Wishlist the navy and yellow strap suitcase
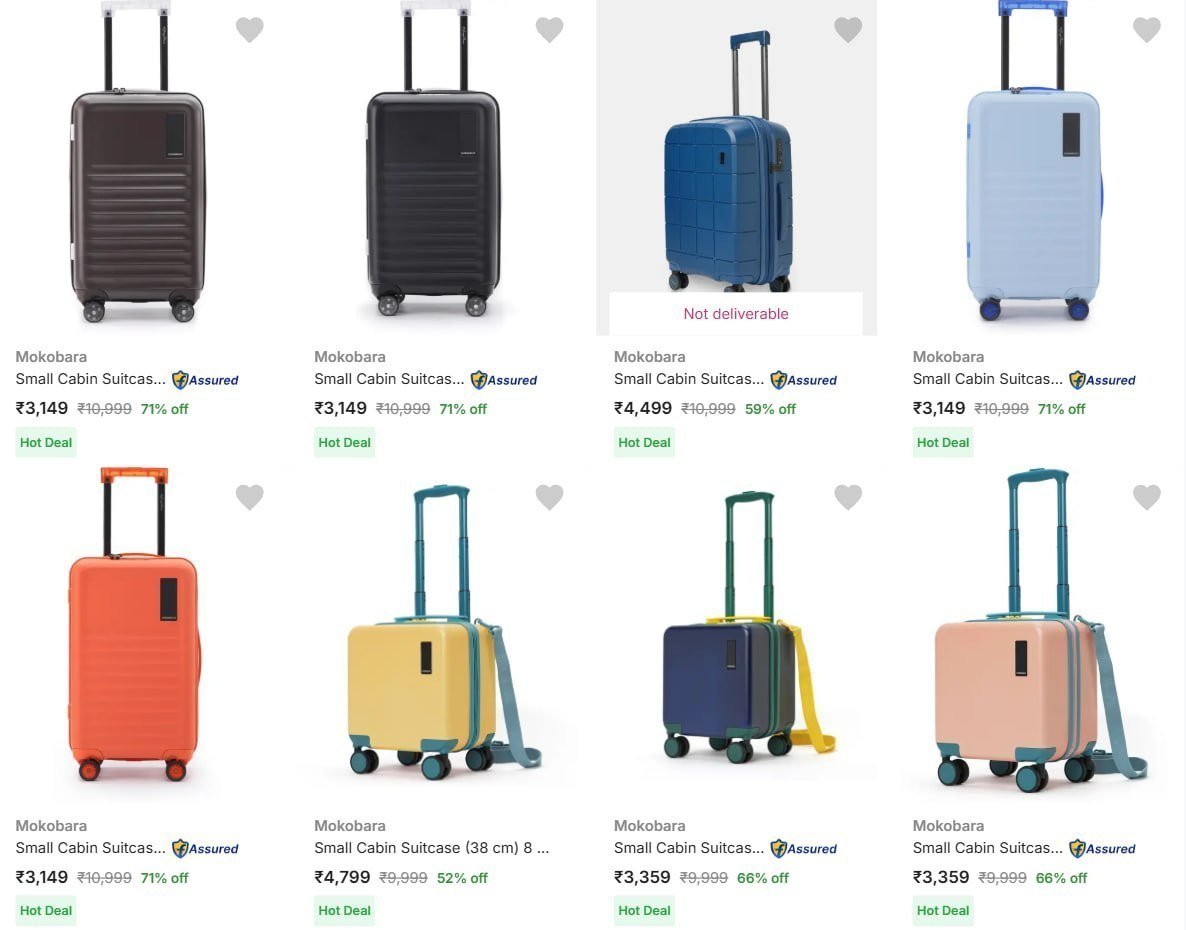Screen dimensions: 1186x930 [x=848, y=497]
